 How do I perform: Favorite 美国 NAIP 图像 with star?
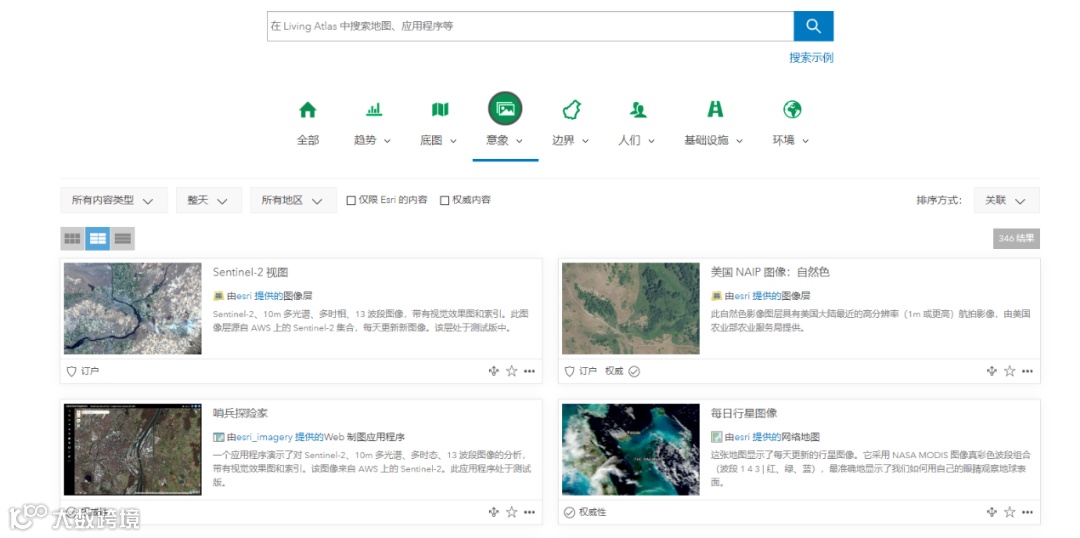tap(1010, 371)
